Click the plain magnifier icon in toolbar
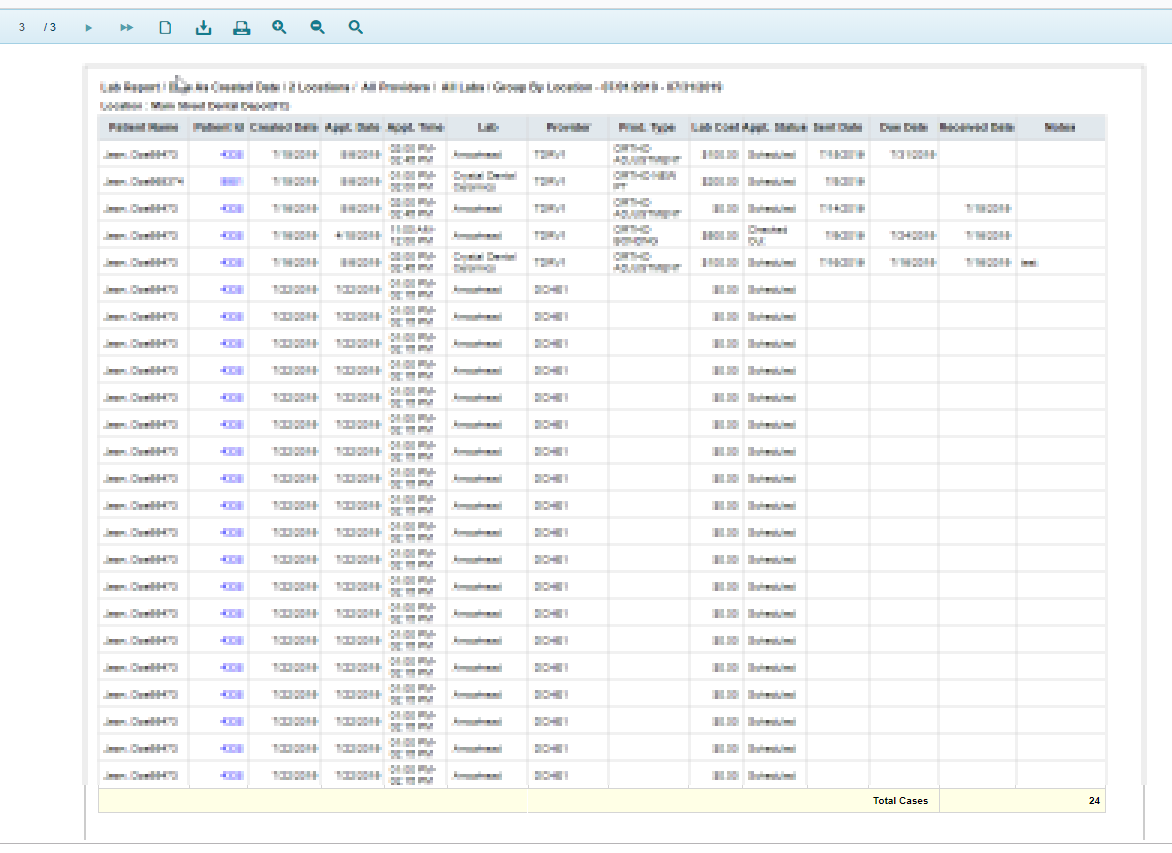This screenshot has width=1172, height=853. tap(355, 28)
